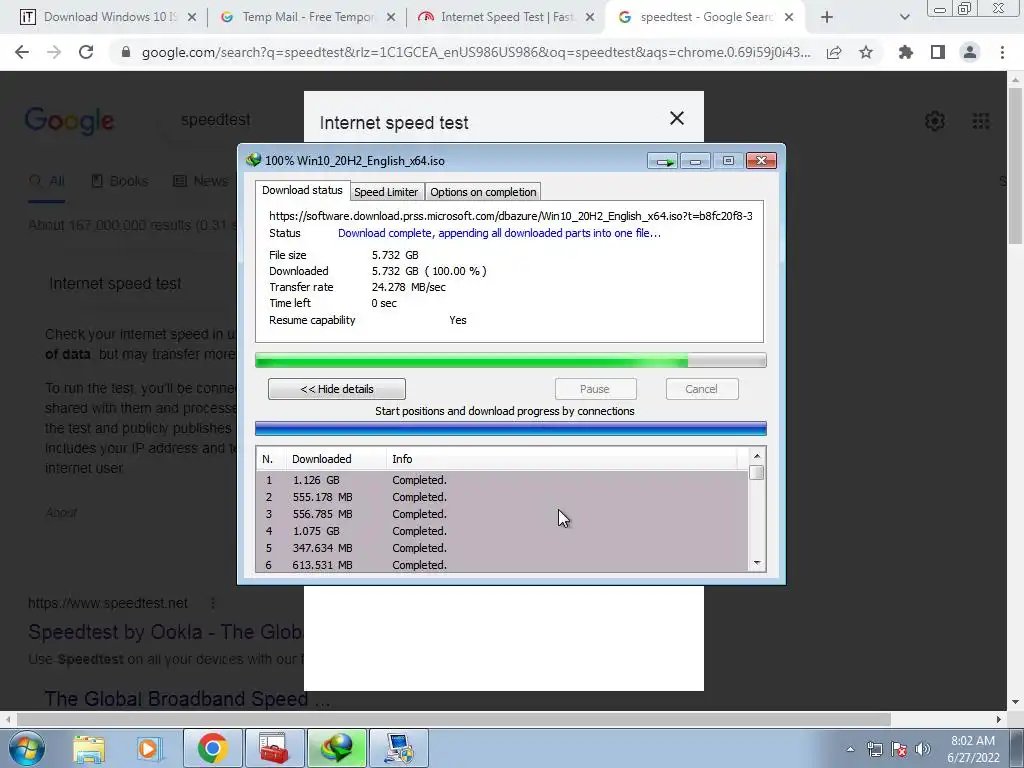Go forward in Chrome

point(54,52)
